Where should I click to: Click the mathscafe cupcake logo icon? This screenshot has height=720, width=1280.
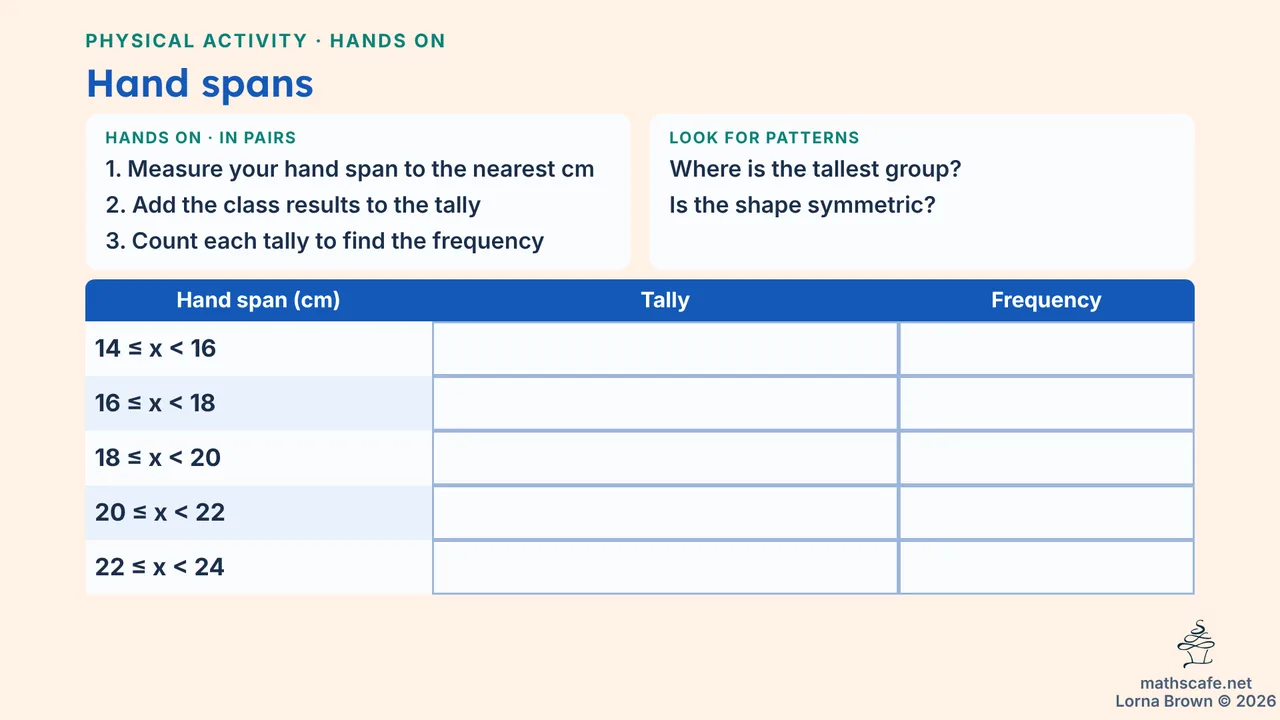[1196, 644]
